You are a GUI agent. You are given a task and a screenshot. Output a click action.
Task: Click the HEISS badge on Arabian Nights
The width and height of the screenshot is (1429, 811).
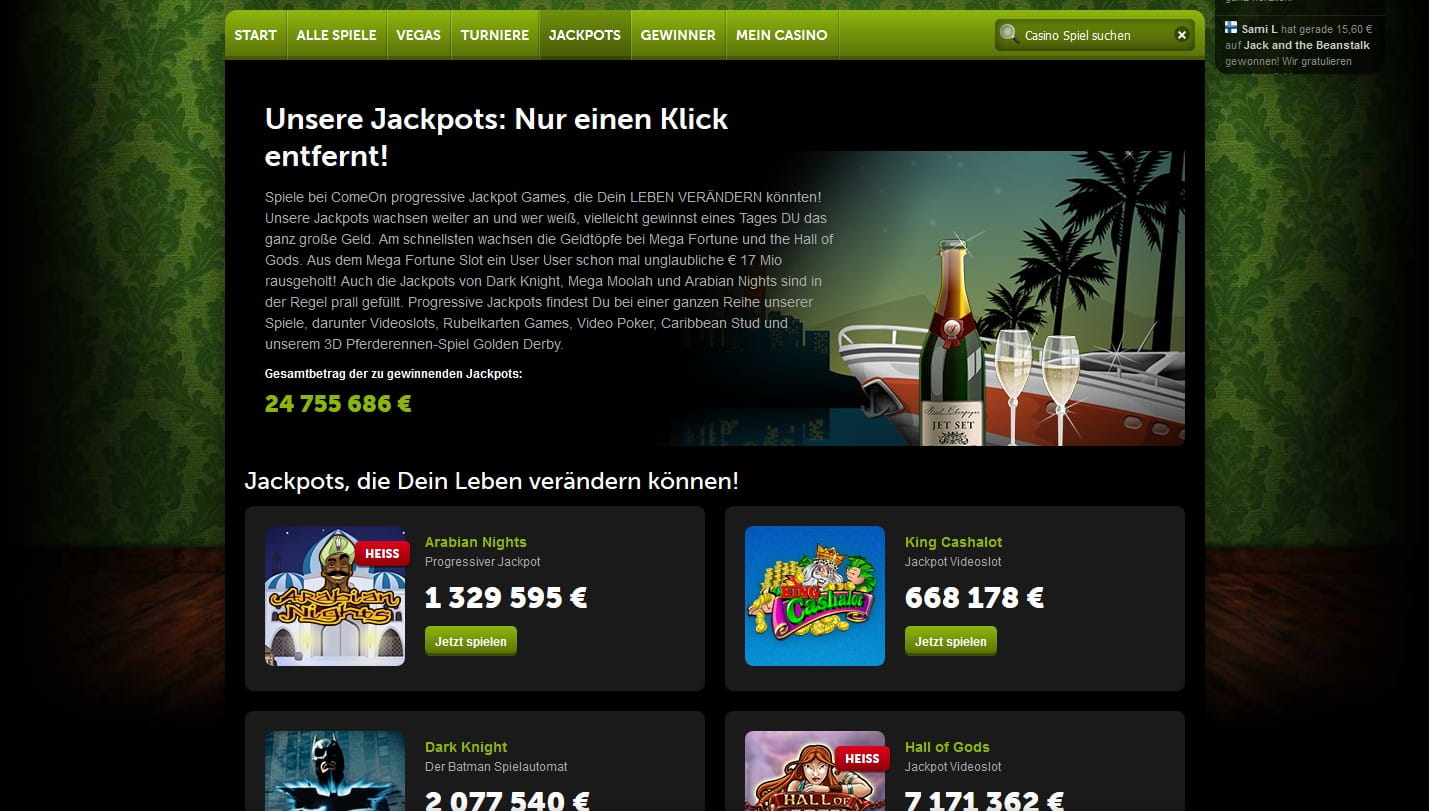pyautogui.click(x=382, y=553)
